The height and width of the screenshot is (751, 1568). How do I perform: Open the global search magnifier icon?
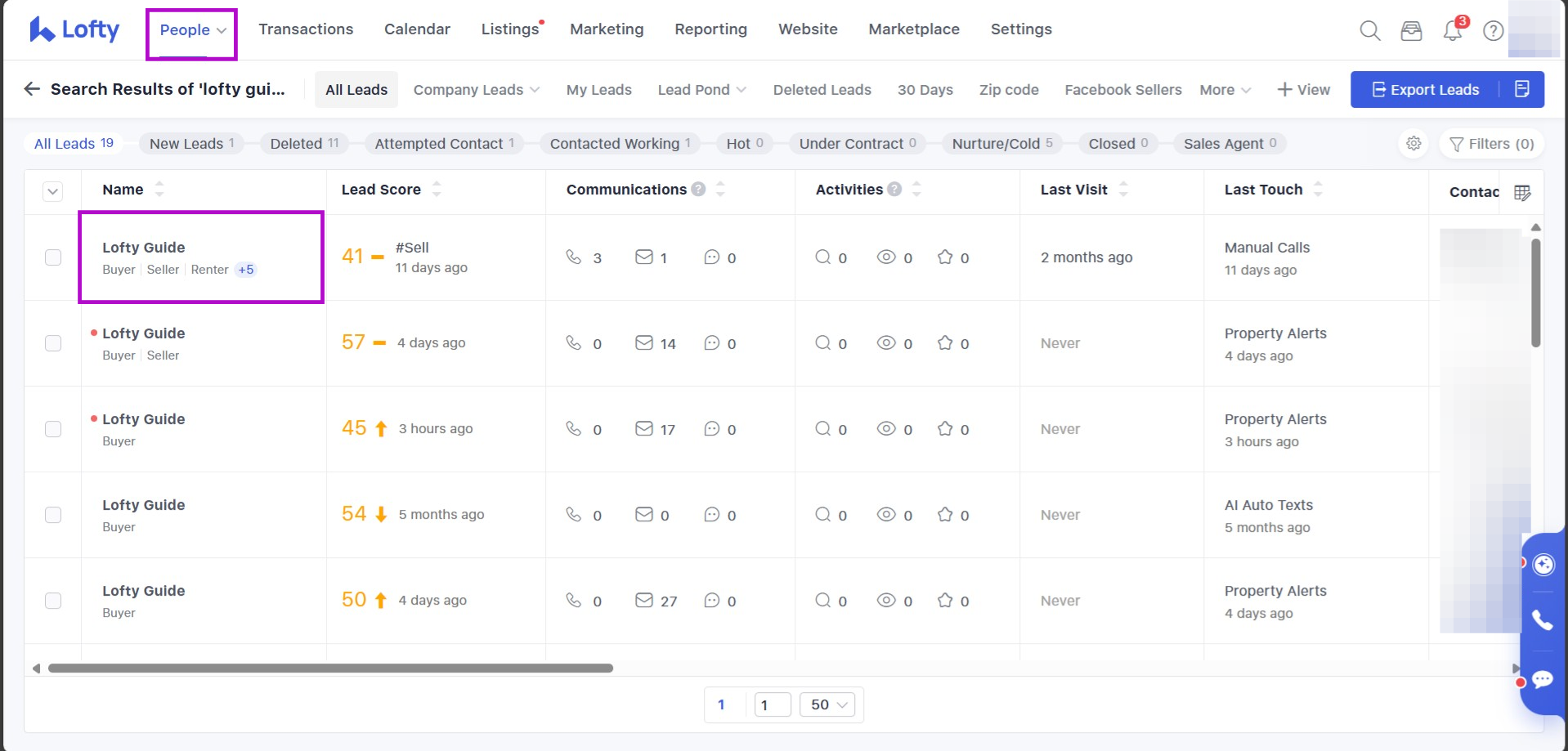[1369, 31]
